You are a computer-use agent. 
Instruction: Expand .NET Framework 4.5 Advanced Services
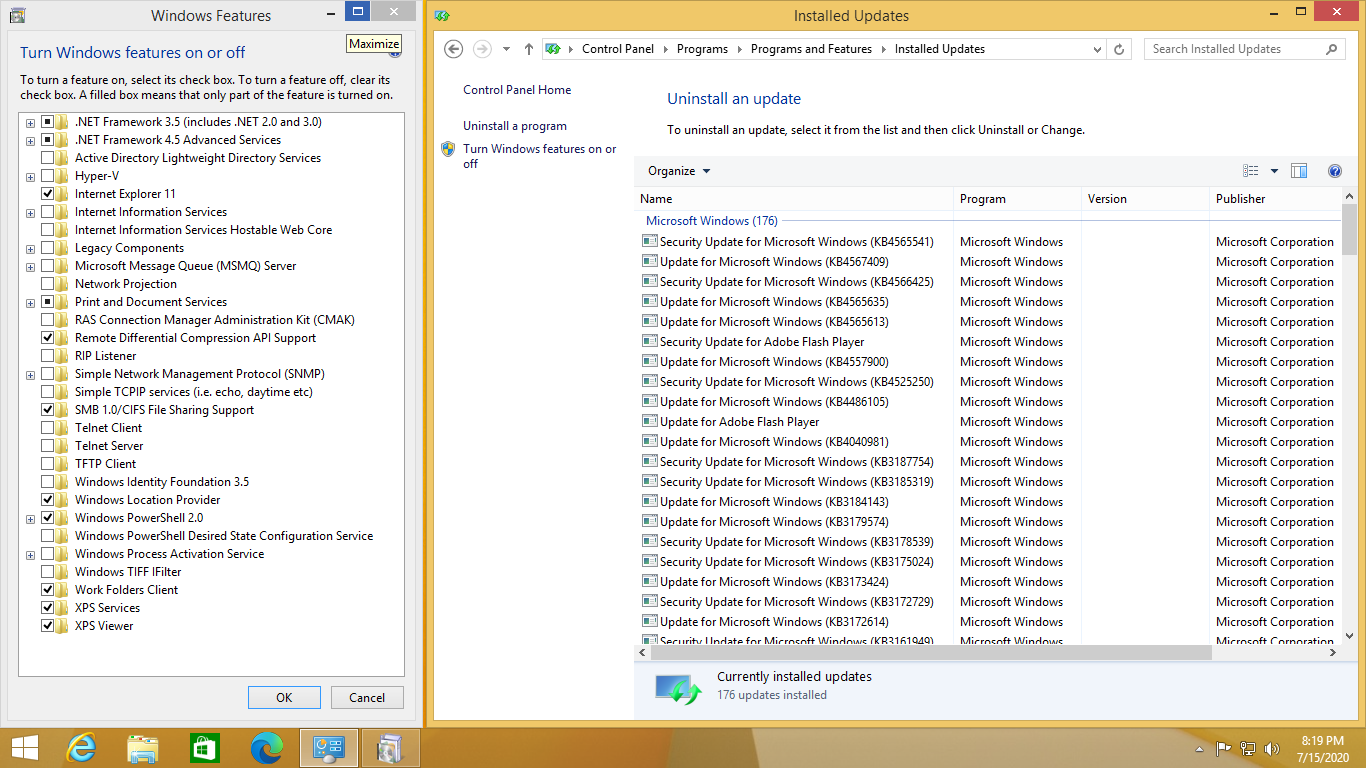[31, 141]
